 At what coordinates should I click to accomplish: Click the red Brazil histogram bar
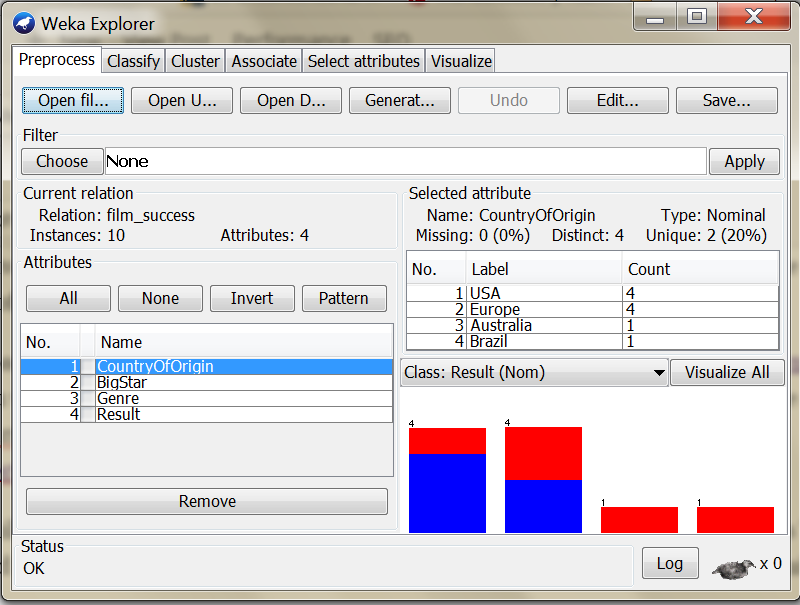click(x=735, y=520)
